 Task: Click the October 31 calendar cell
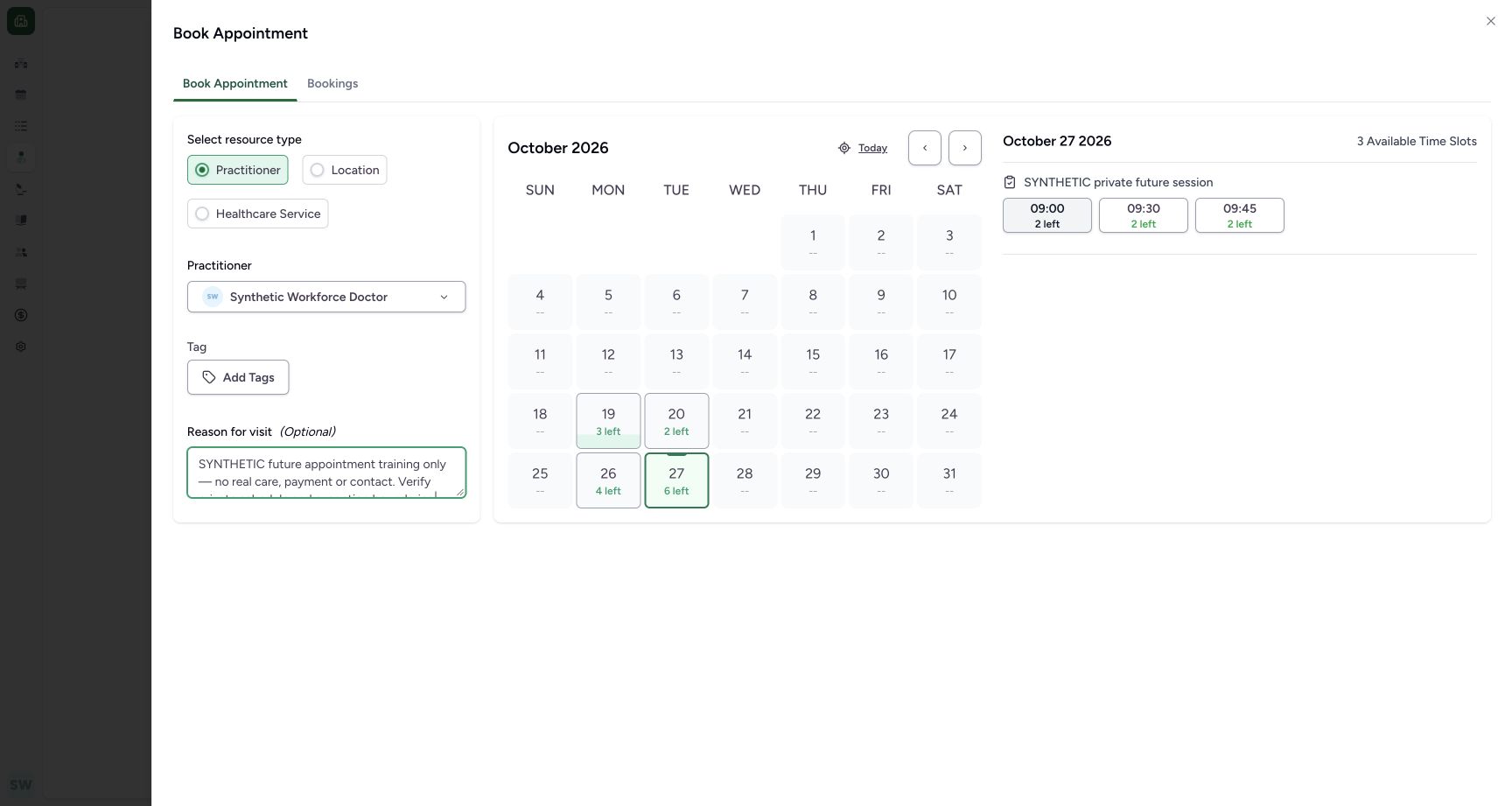pyautogui.click(x=949, y=480)
